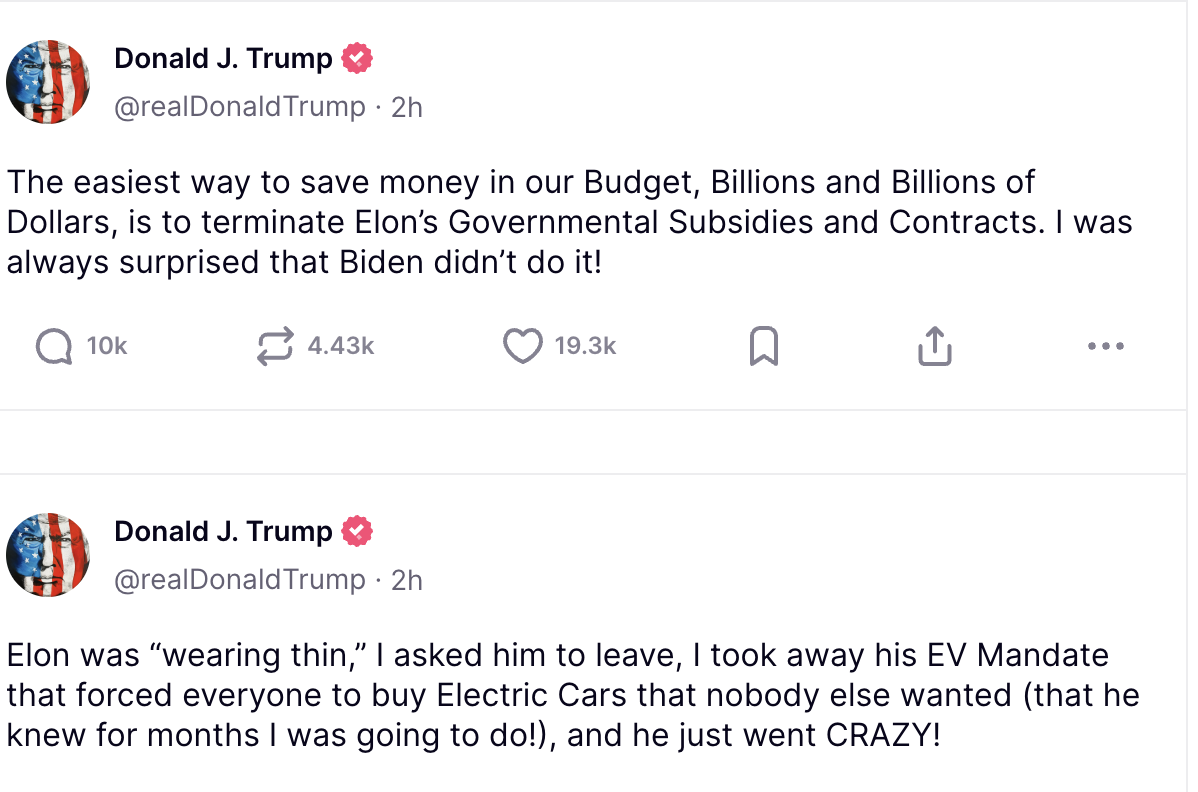Open replies on the Elon subsidies post
The height and width of the screenshot is (792, 1198).
pos(53,347)
